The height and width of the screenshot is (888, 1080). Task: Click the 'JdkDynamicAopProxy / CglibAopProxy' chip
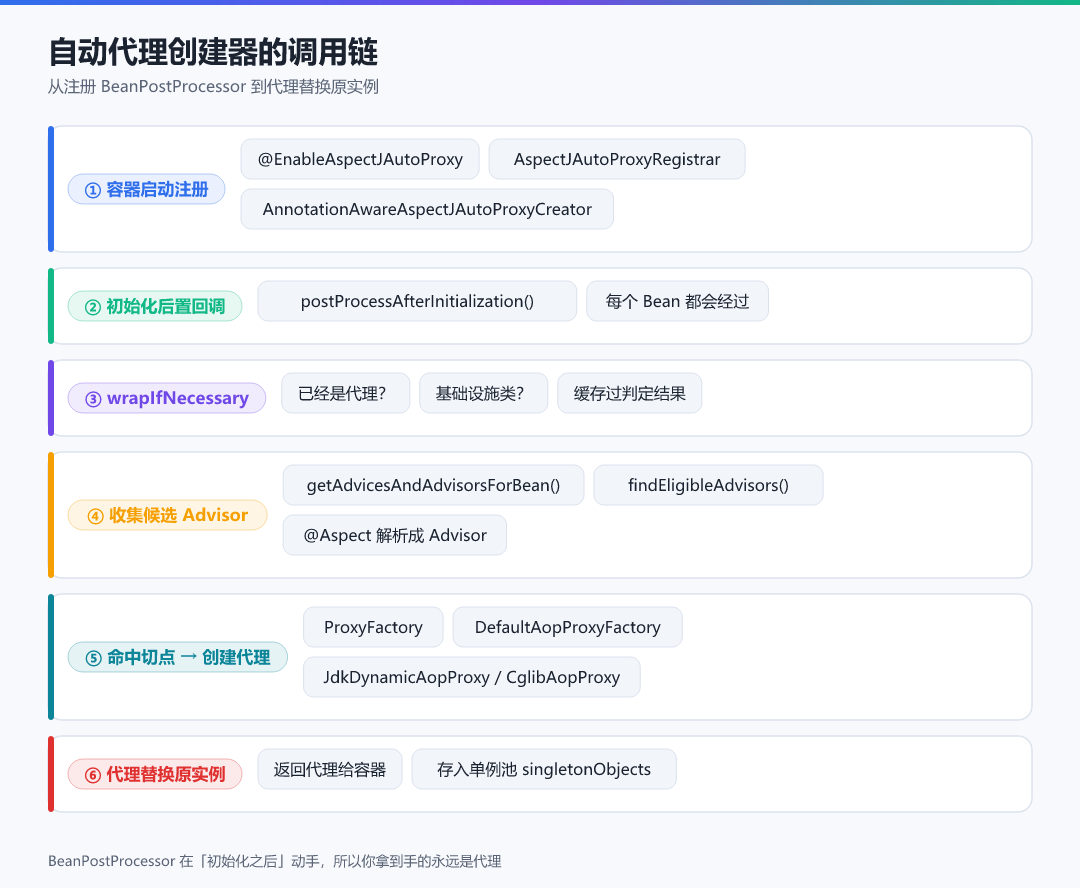pyautogui.click(x=472, y=677)
